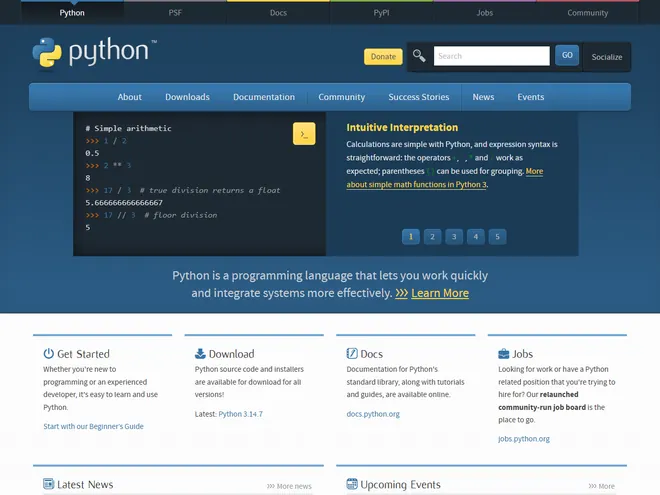Click the Docs notebook icon
660x495 pixels.
pos(352,354)
